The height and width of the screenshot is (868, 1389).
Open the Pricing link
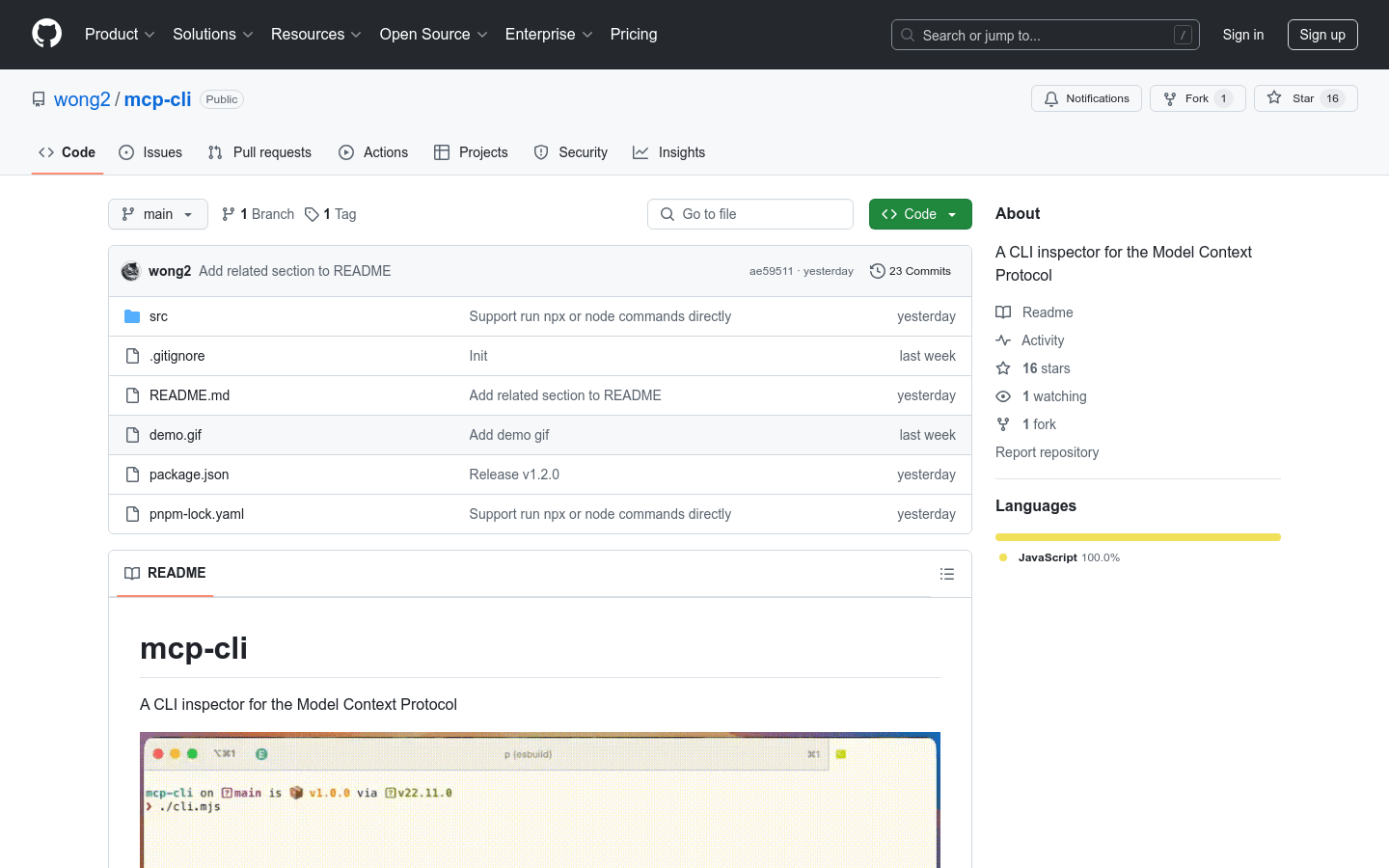[634, 34]
